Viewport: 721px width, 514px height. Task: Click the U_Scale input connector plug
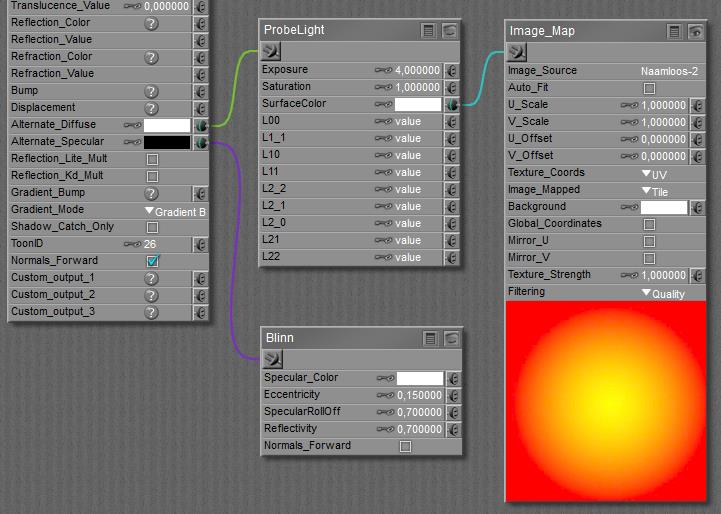tap(698, 105)
